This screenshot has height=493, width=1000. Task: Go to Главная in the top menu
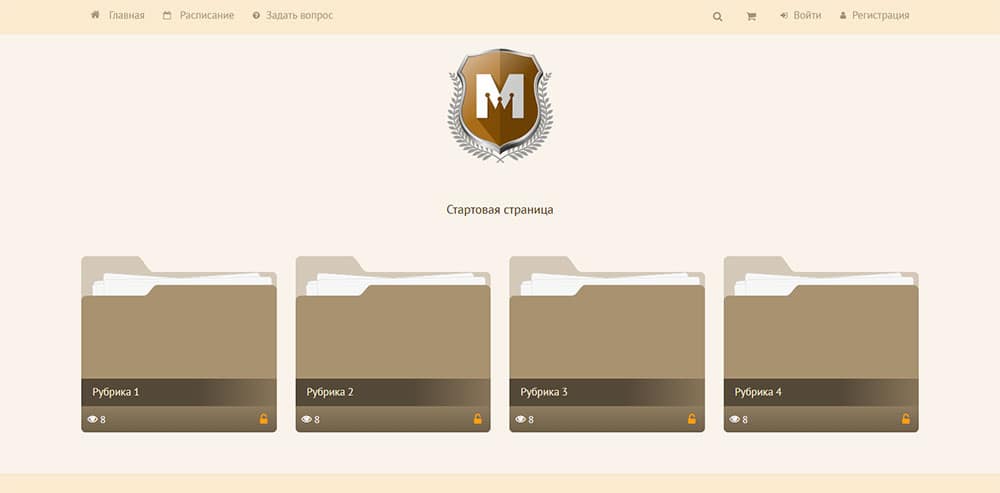118,16
